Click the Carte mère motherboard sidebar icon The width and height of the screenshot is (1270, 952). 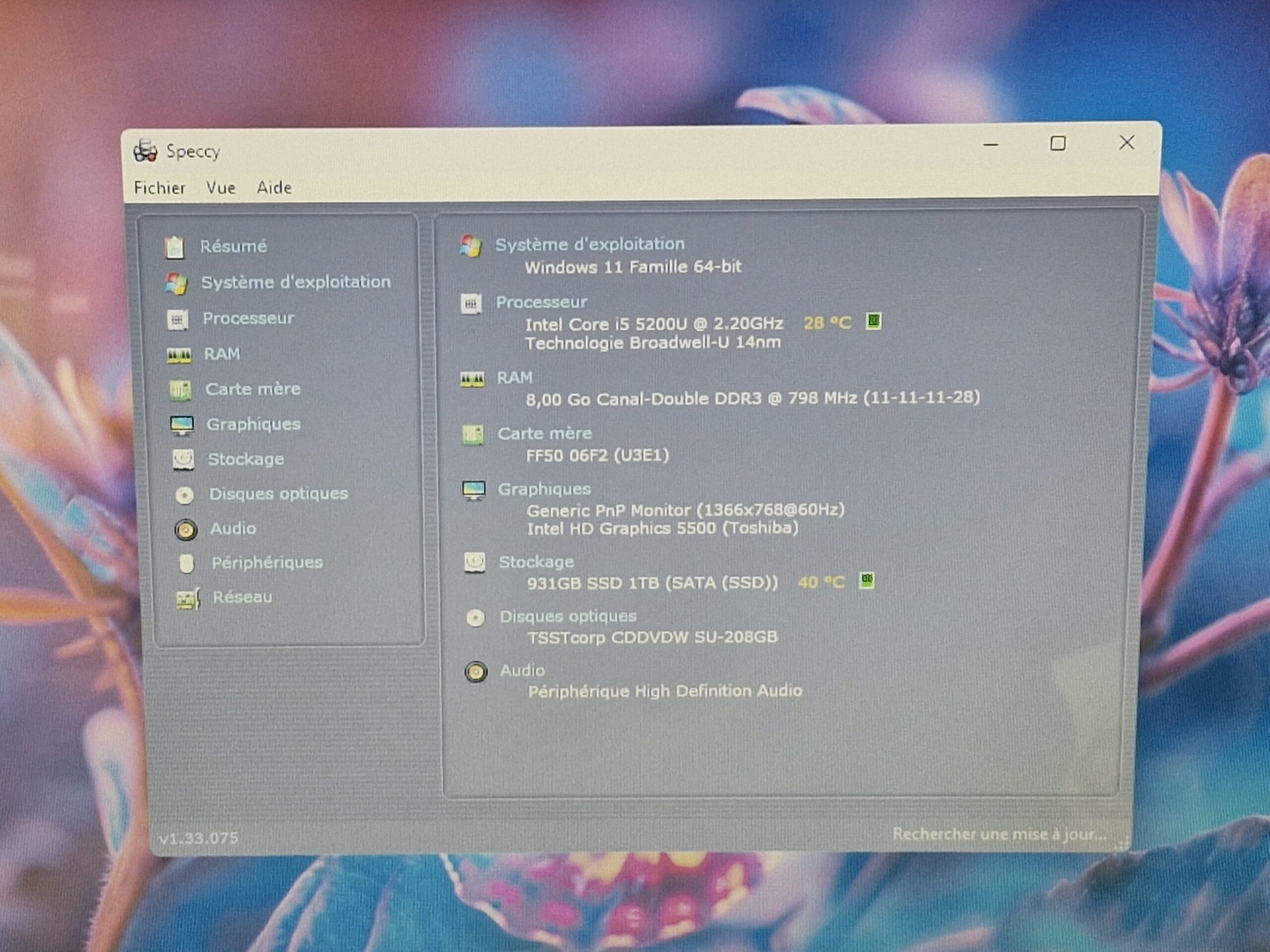point(180,390)
